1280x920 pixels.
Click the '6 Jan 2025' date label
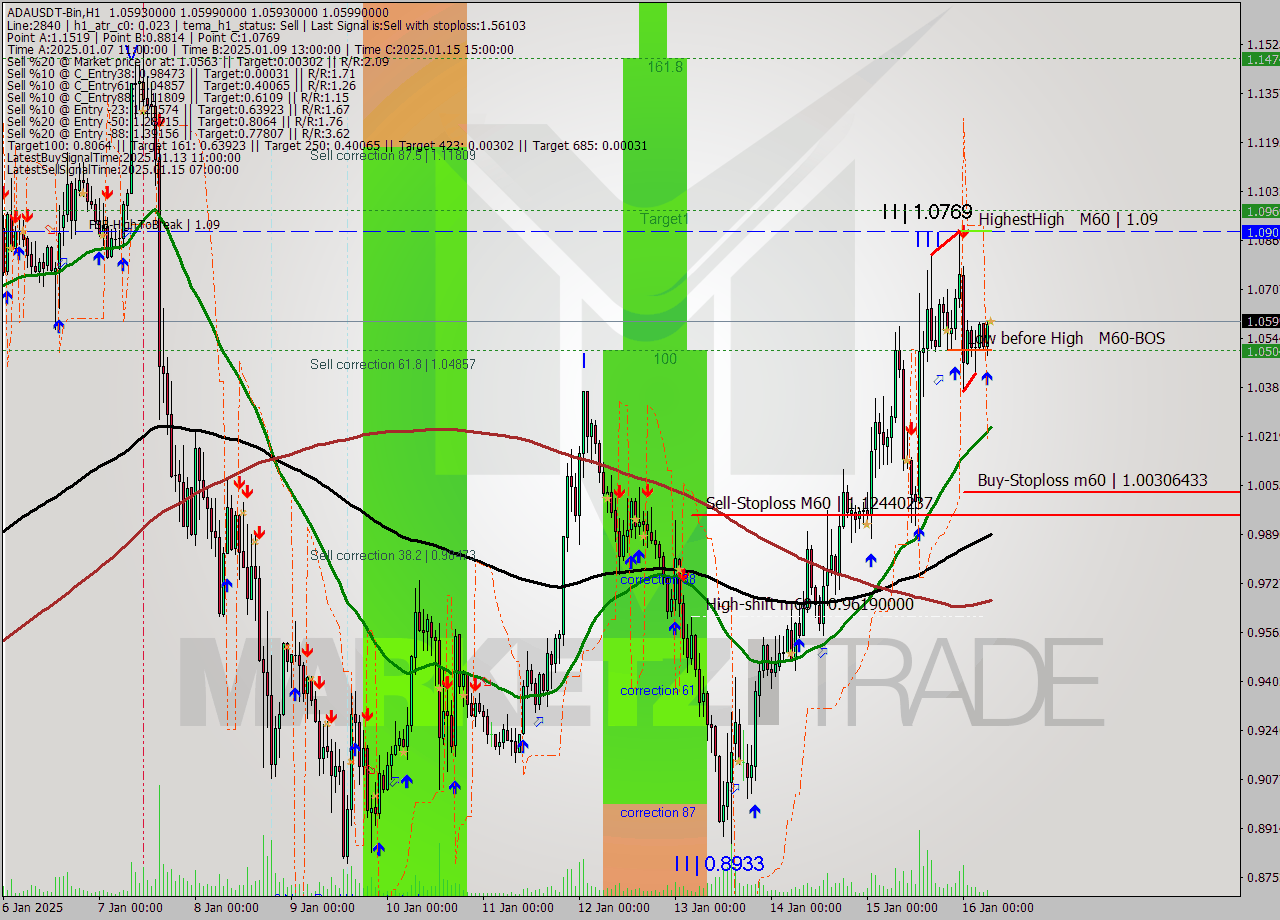coord(32,908)
